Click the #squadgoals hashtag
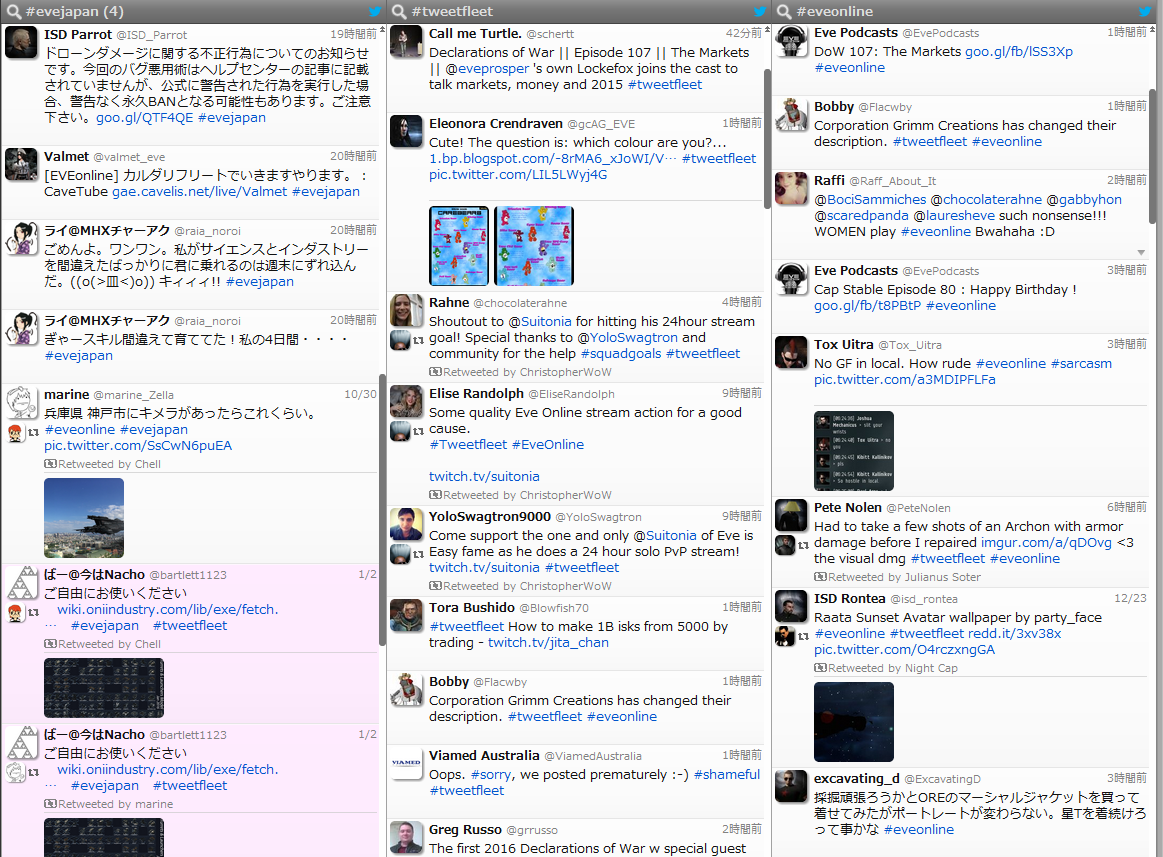Screen dimensions: 1163x857 click(x=621, y=353)
